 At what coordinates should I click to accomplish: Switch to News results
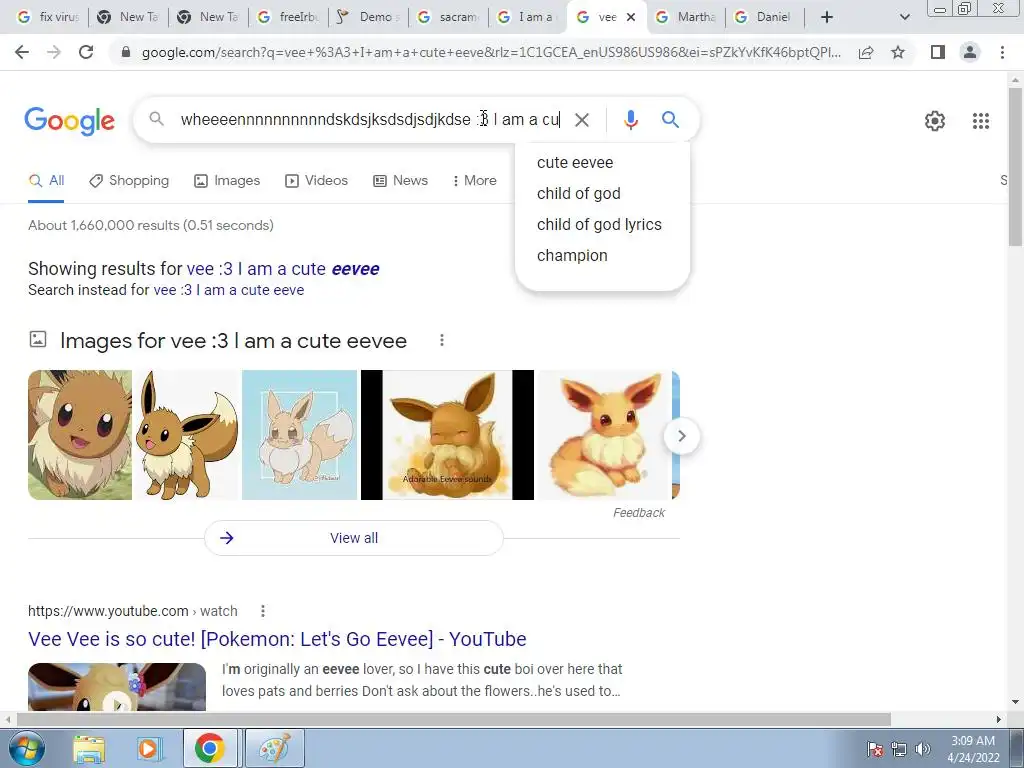click(x=400, y=181)
